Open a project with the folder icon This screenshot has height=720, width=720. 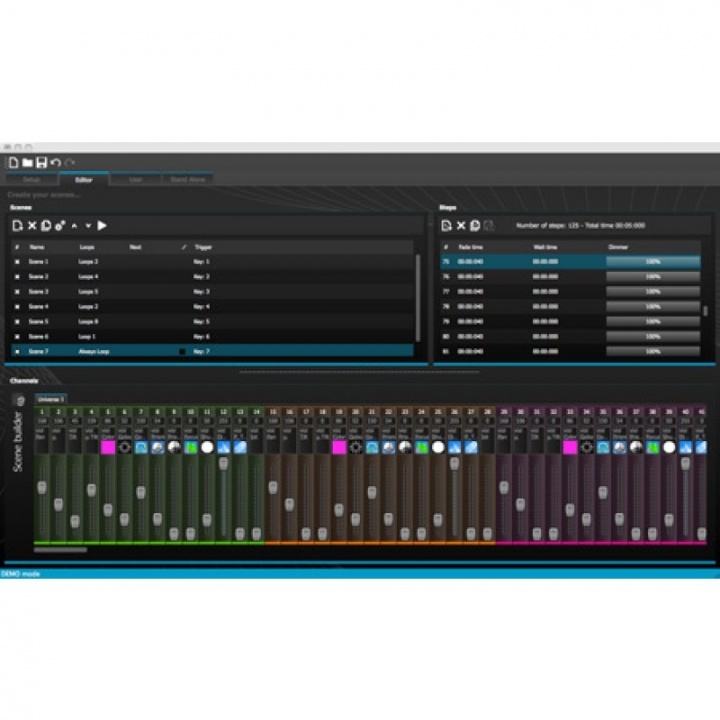click(x=27, y=163)
